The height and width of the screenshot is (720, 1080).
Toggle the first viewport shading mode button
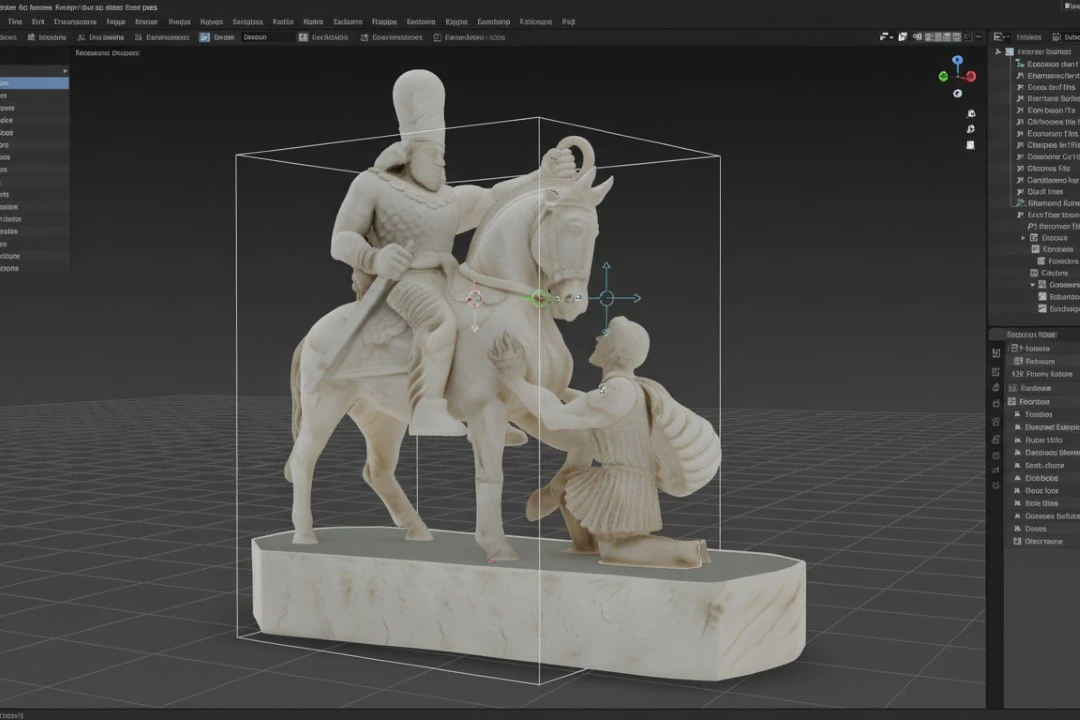coord(929,37)
